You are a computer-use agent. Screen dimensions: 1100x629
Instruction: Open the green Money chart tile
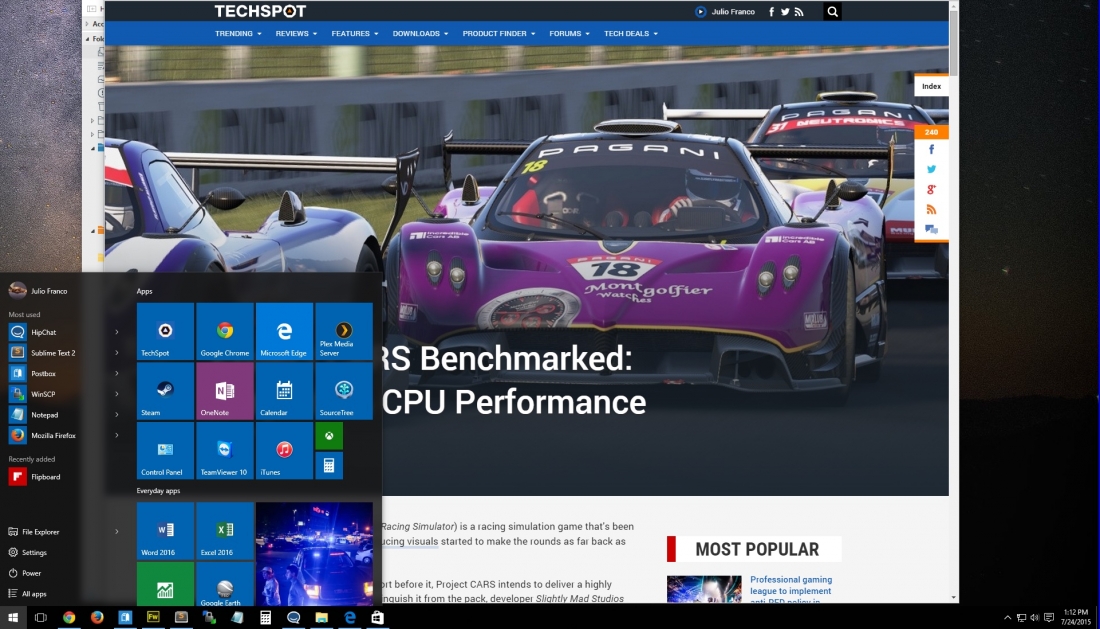(x=165, y=583)
